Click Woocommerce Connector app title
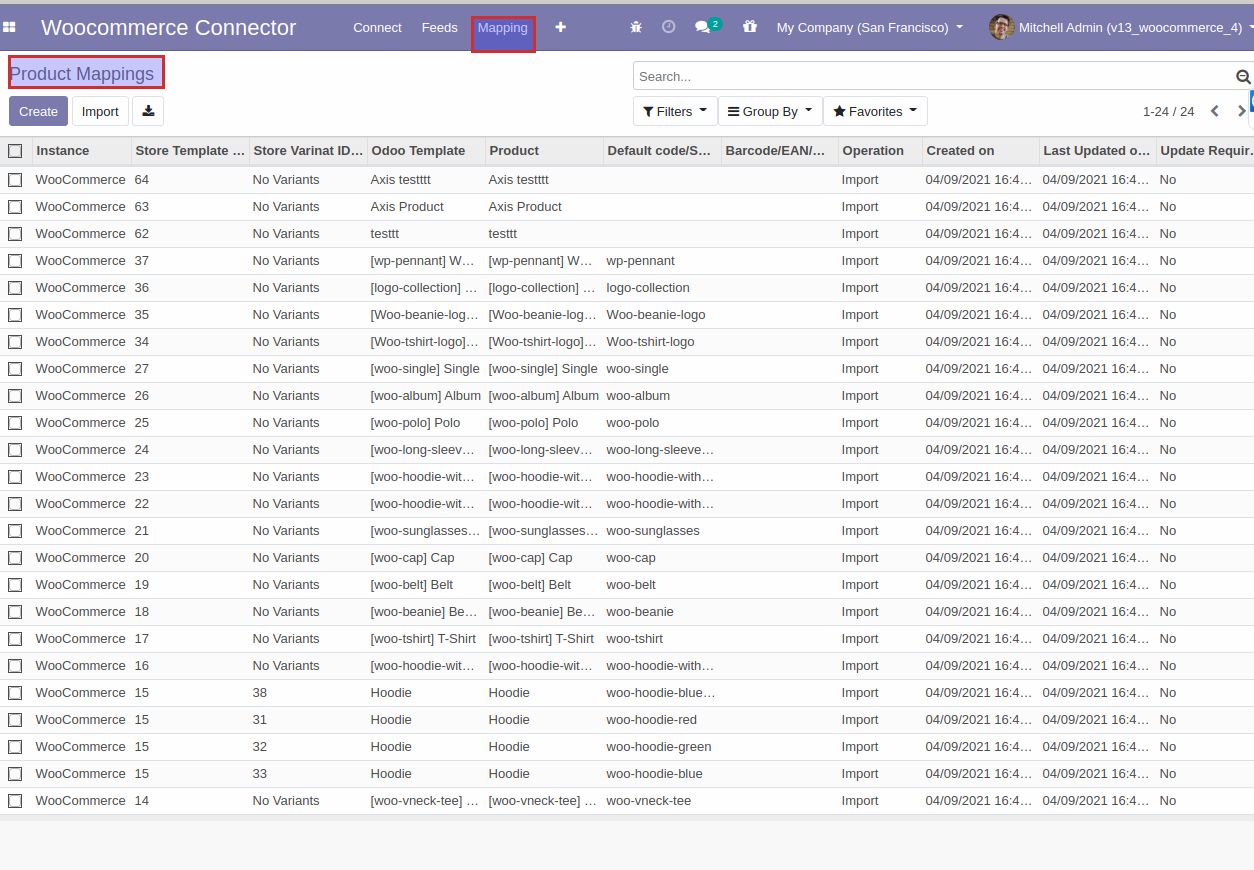 (169, 27)
